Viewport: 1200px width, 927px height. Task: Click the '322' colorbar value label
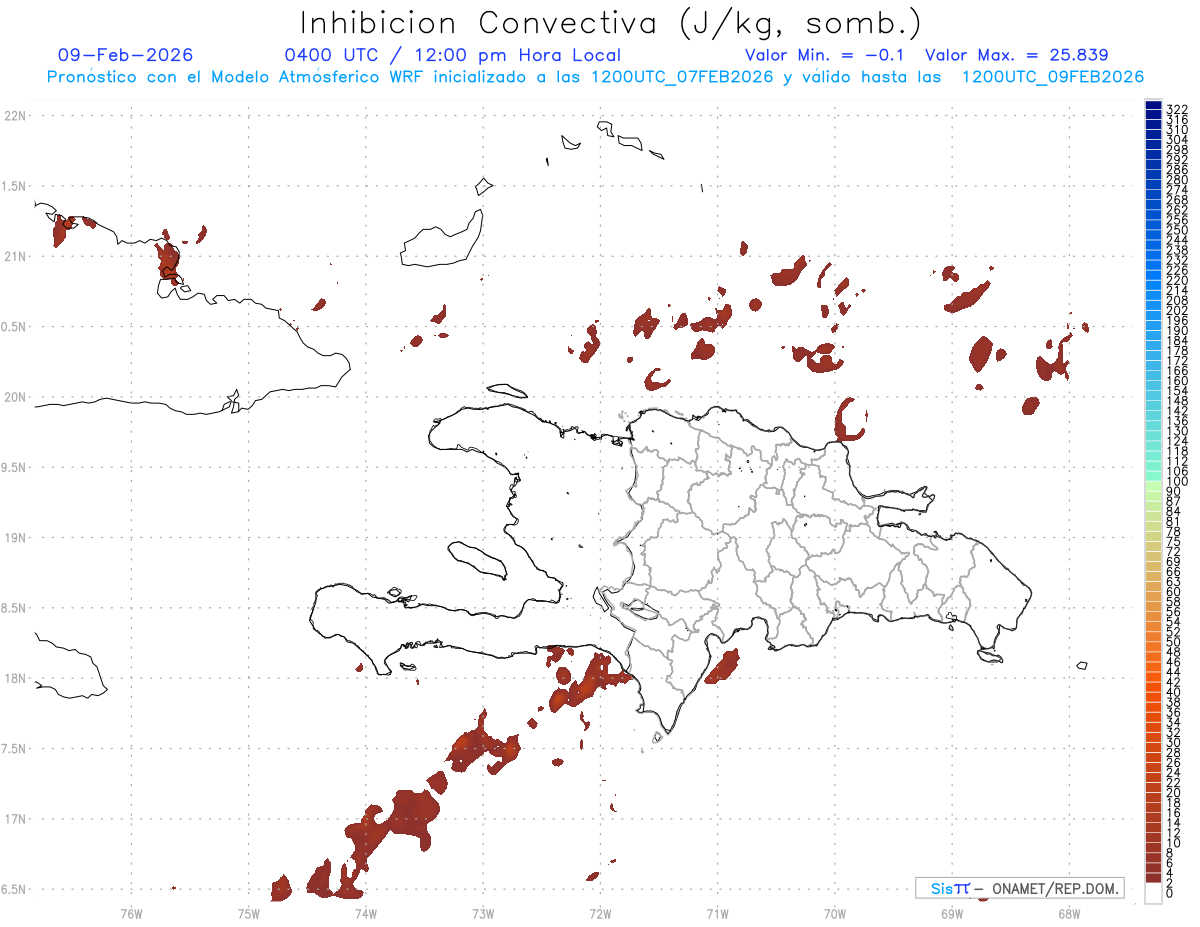tap(1177, 108)
